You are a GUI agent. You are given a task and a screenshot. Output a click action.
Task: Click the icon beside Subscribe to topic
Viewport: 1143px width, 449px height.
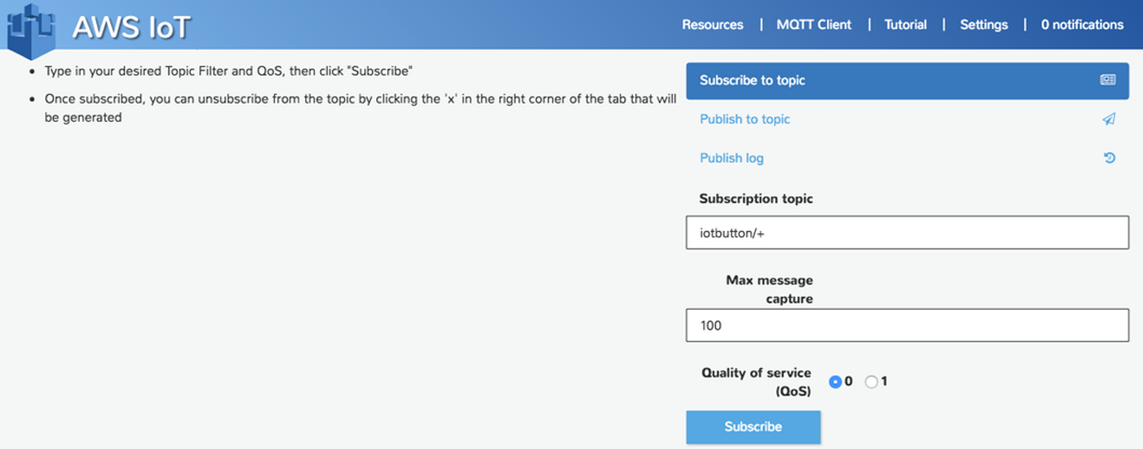1108,80
